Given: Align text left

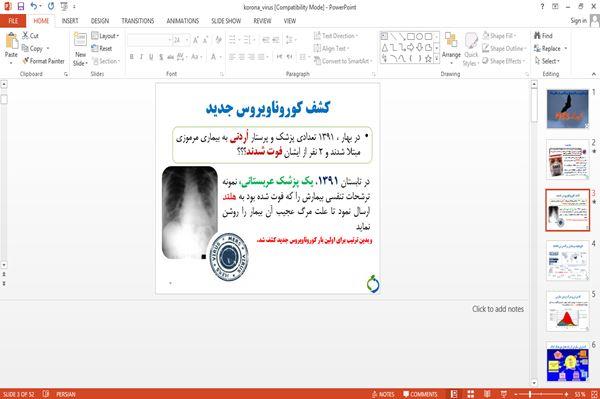Looking at the screenshot, I should (x=232, y=57).
